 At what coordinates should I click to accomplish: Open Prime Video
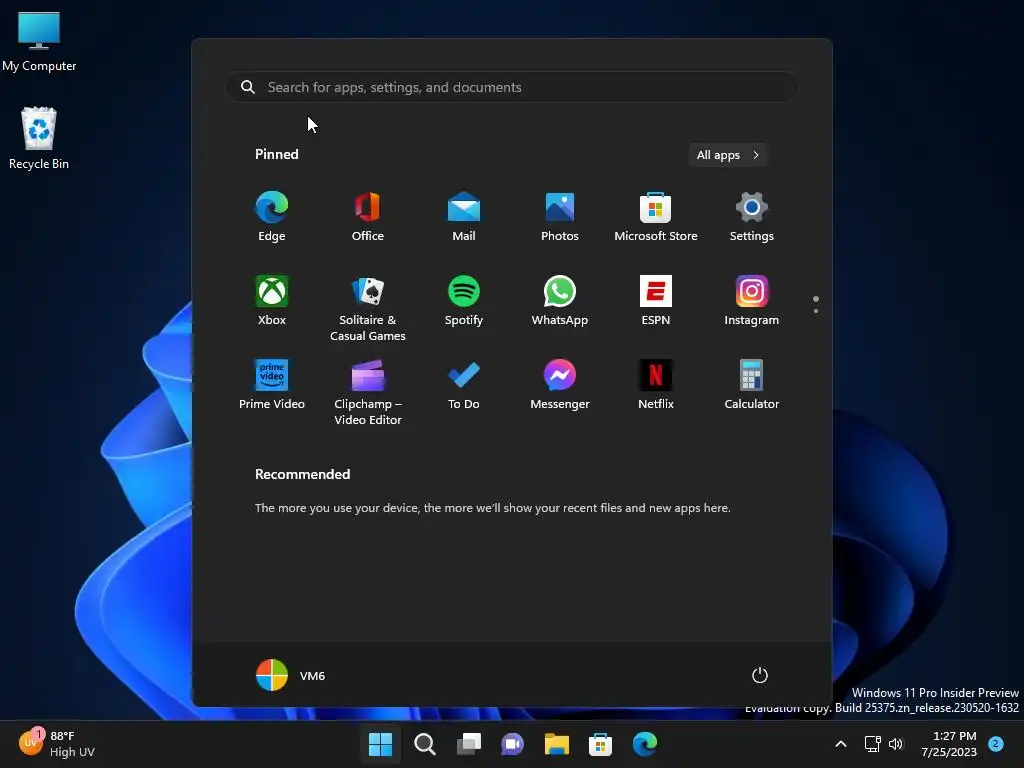click(272, 385)
